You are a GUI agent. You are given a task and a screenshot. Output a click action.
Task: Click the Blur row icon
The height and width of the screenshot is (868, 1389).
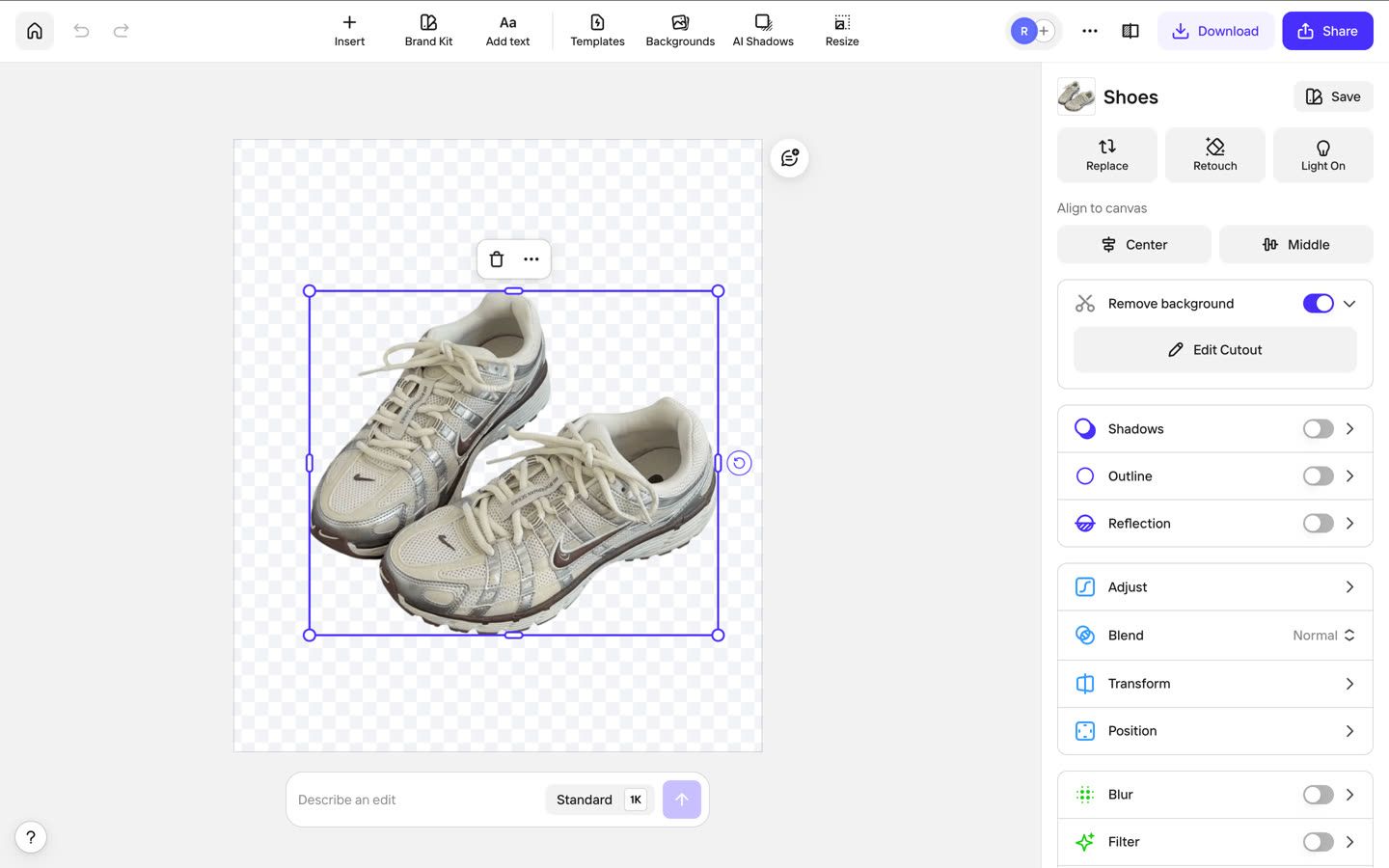pos(1085,795)
